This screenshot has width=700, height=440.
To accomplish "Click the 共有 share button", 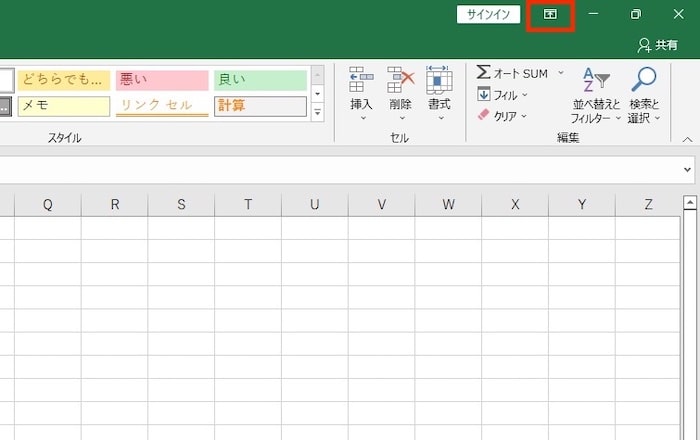I will (x=658, y=45).
